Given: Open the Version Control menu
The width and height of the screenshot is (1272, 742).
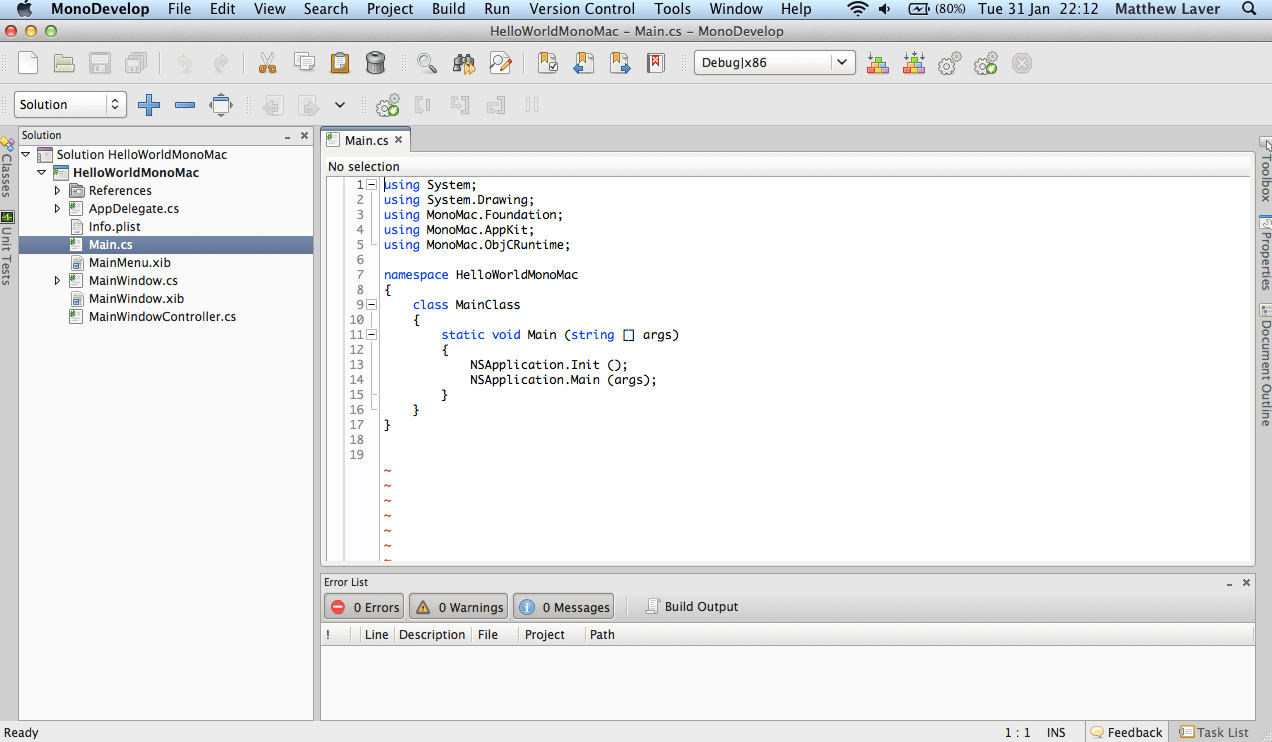Looking at the screenshot, I should click(582, 9).
